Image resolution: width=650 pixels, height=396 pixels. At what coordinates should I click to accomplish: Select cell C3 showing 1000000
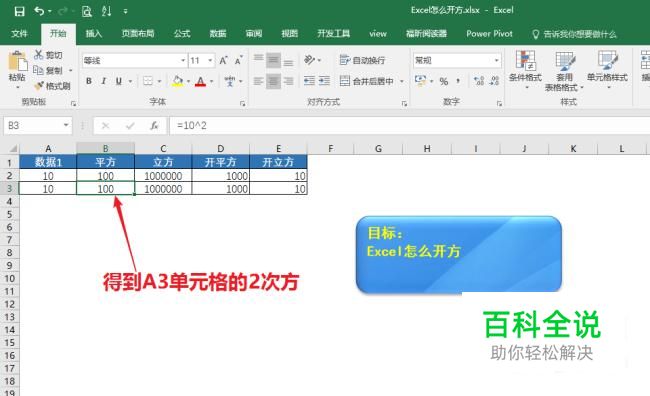point(163,189)
